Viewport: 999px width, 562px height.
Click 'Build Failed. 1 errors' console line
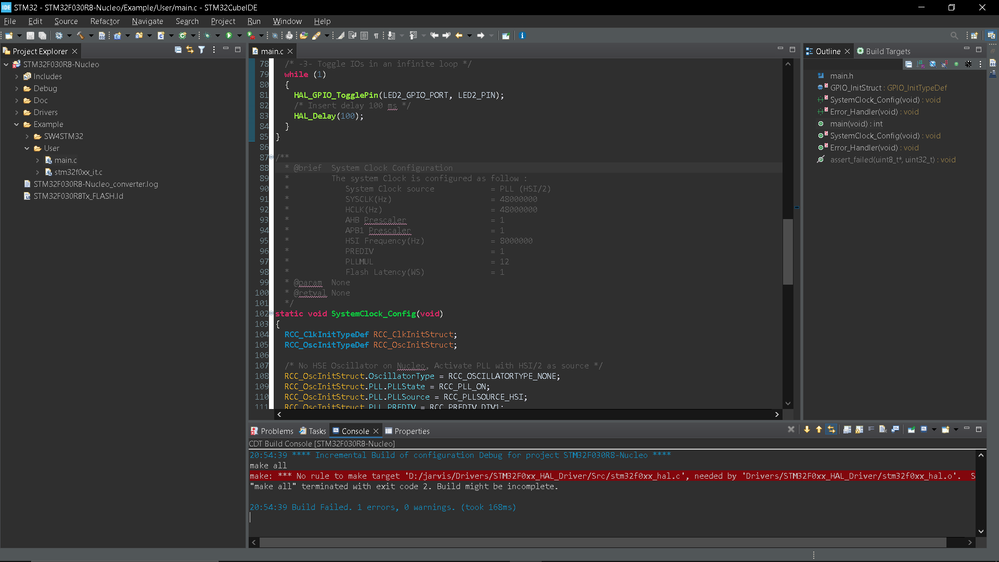[x=382, y=507]
